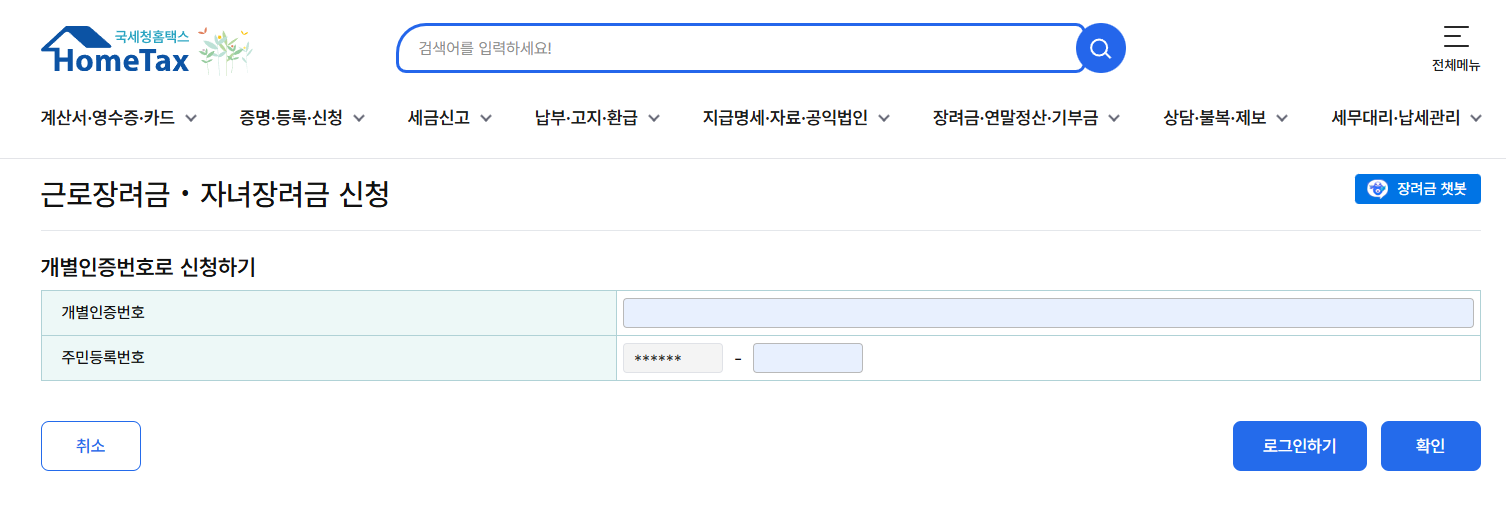Expand chevron next to 세무대리·납세관리
The height and width of the screenshot is (526, 1506).
click(x=1476, y=118)
